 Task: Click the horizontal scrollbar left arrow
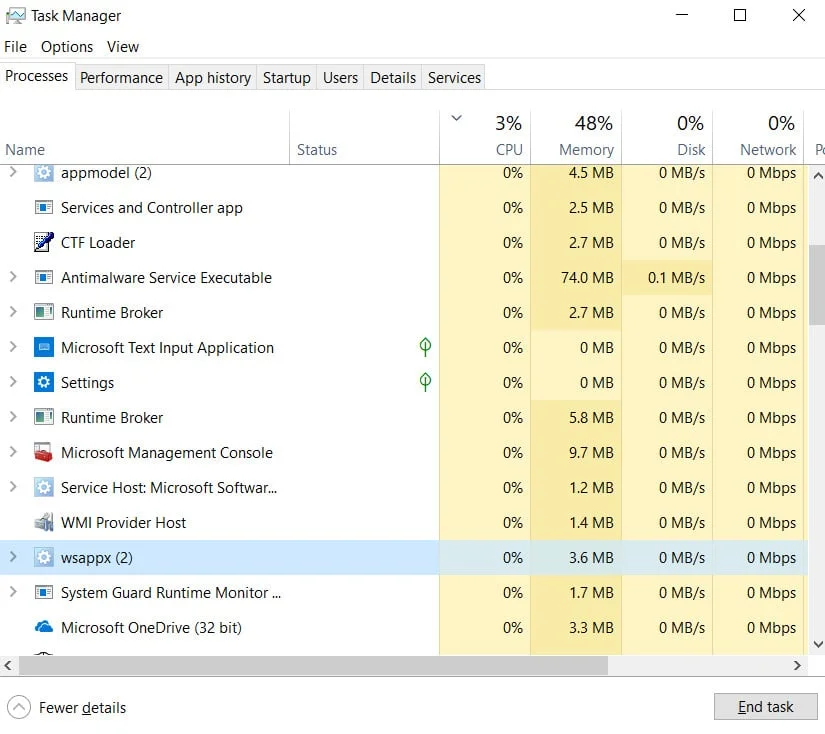pos(8,666)
